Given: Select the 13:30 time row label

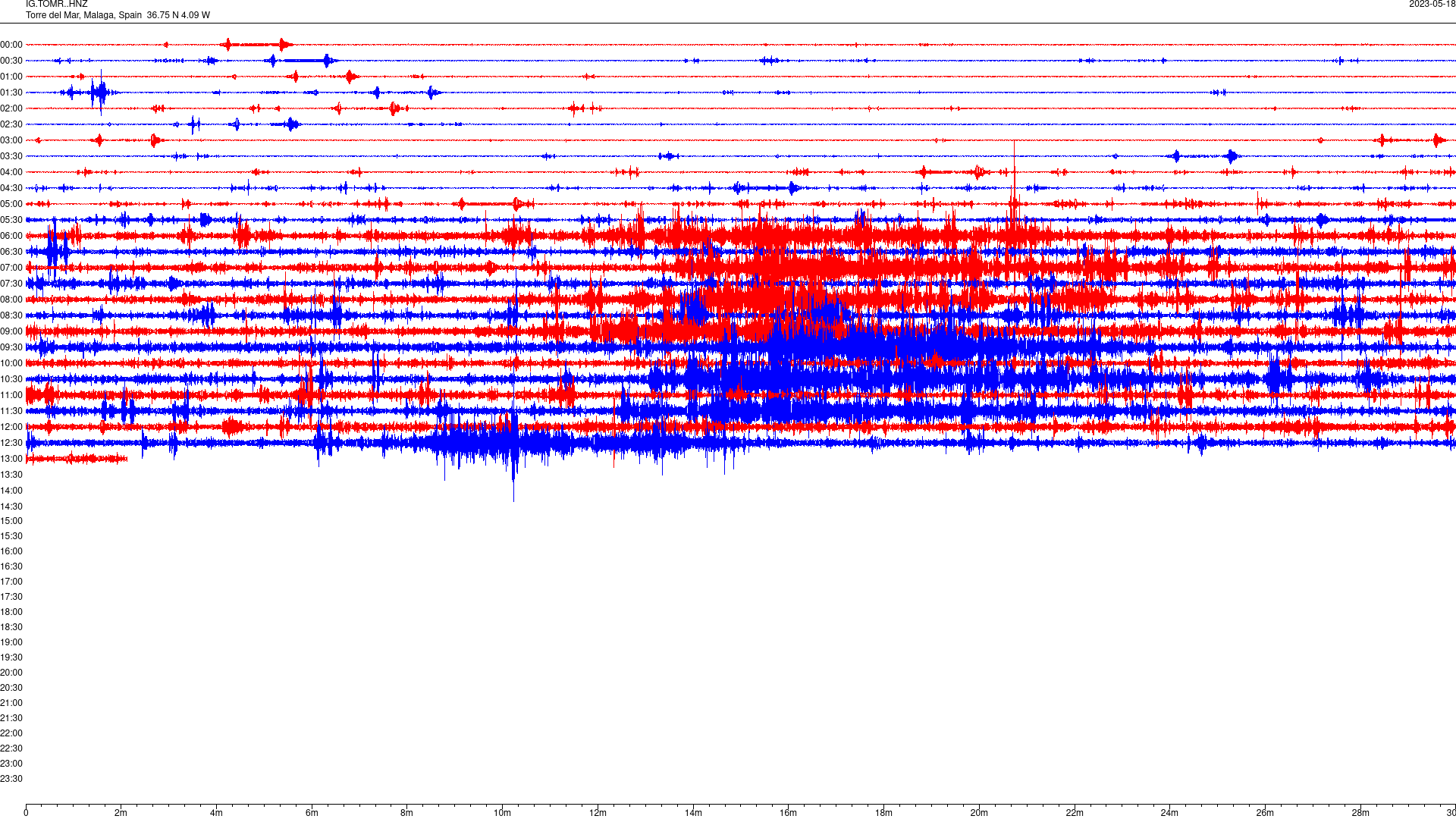Looking at the screenshot, I should coord(11,475).
